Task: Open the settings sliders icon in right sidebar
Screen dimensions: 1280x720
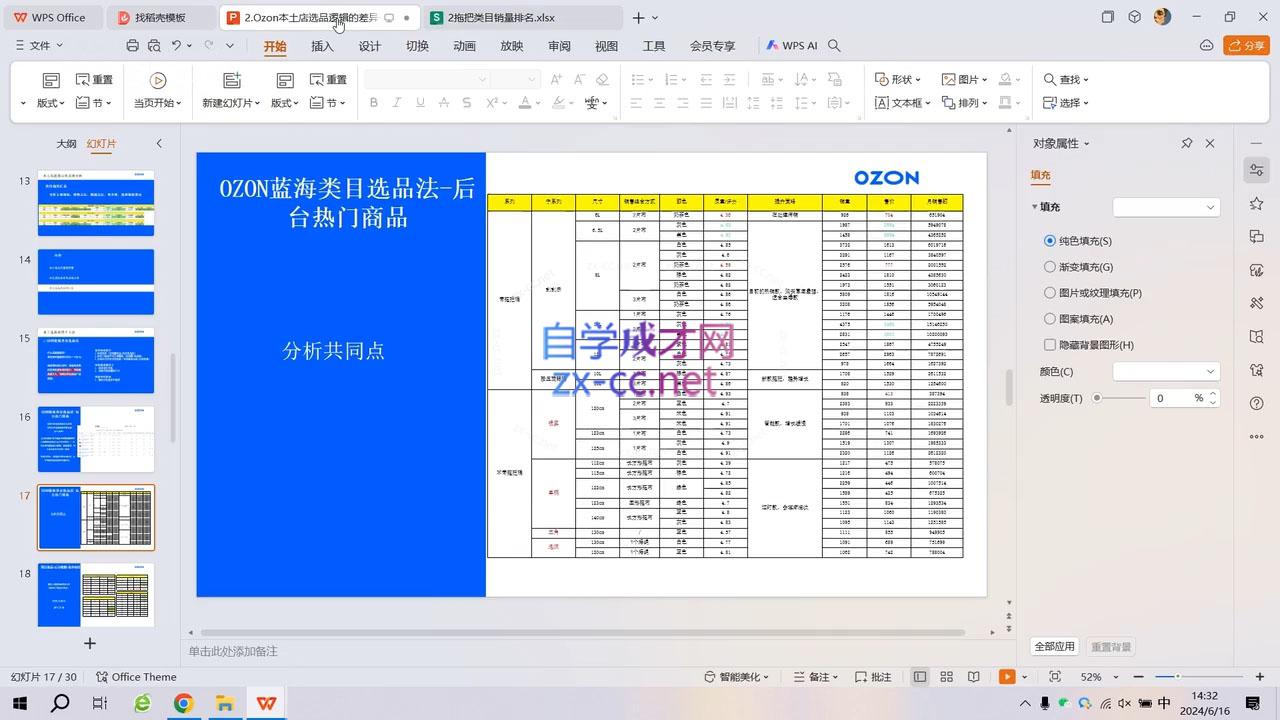Action: pos(1257,170)
